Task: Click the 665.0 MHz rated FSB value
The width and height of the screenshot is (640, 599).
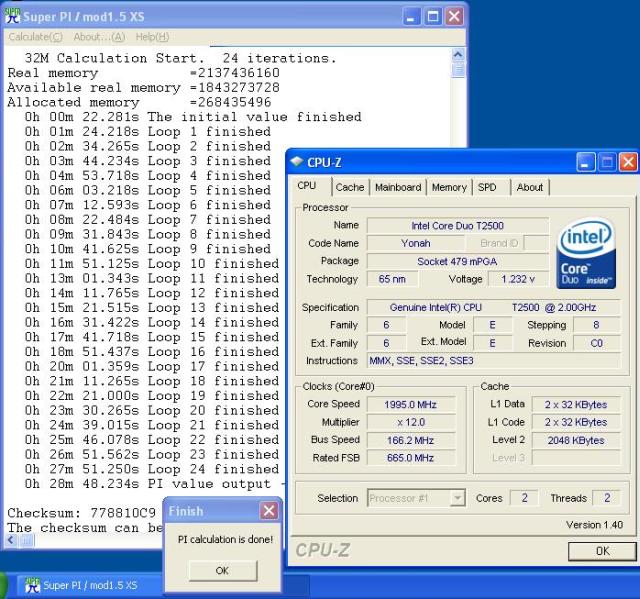Action: 411,458
